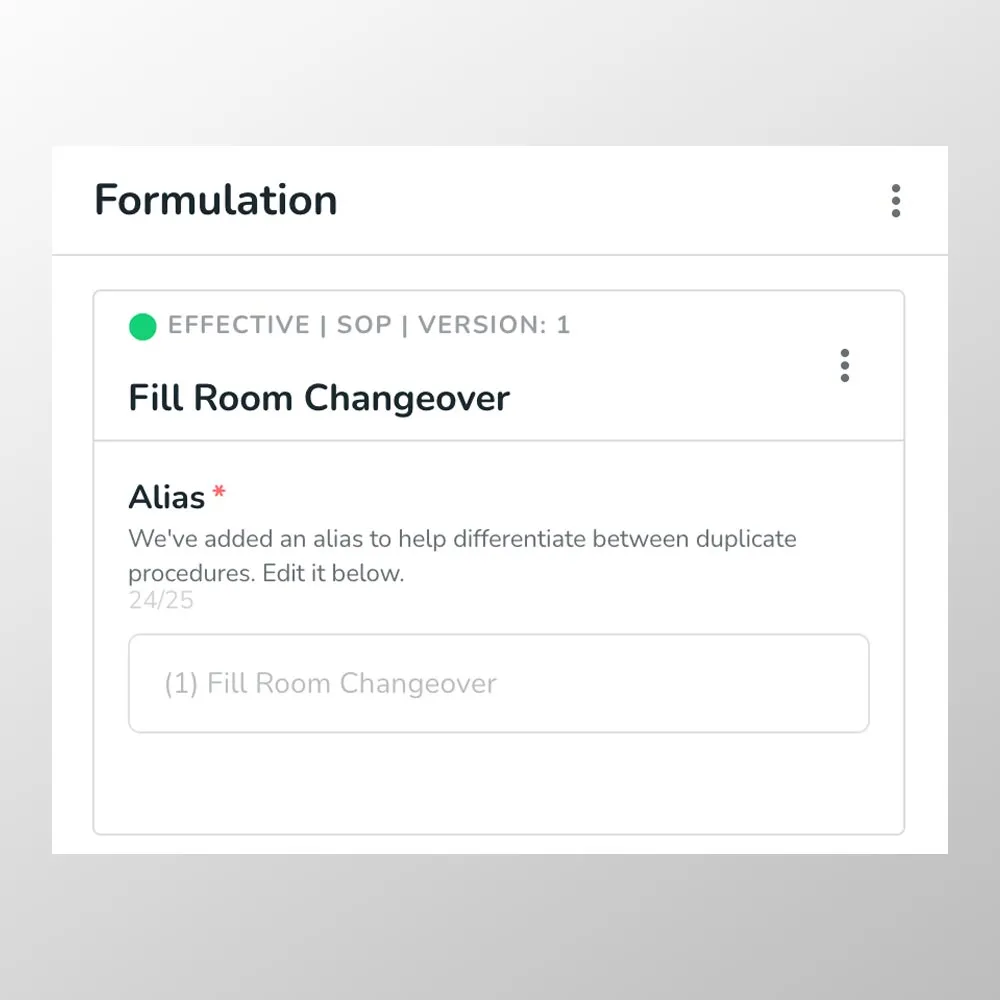Click blank header space right of Formulation title
This screenshot has width=1000, height=1000.
click(x=612, y=200)
